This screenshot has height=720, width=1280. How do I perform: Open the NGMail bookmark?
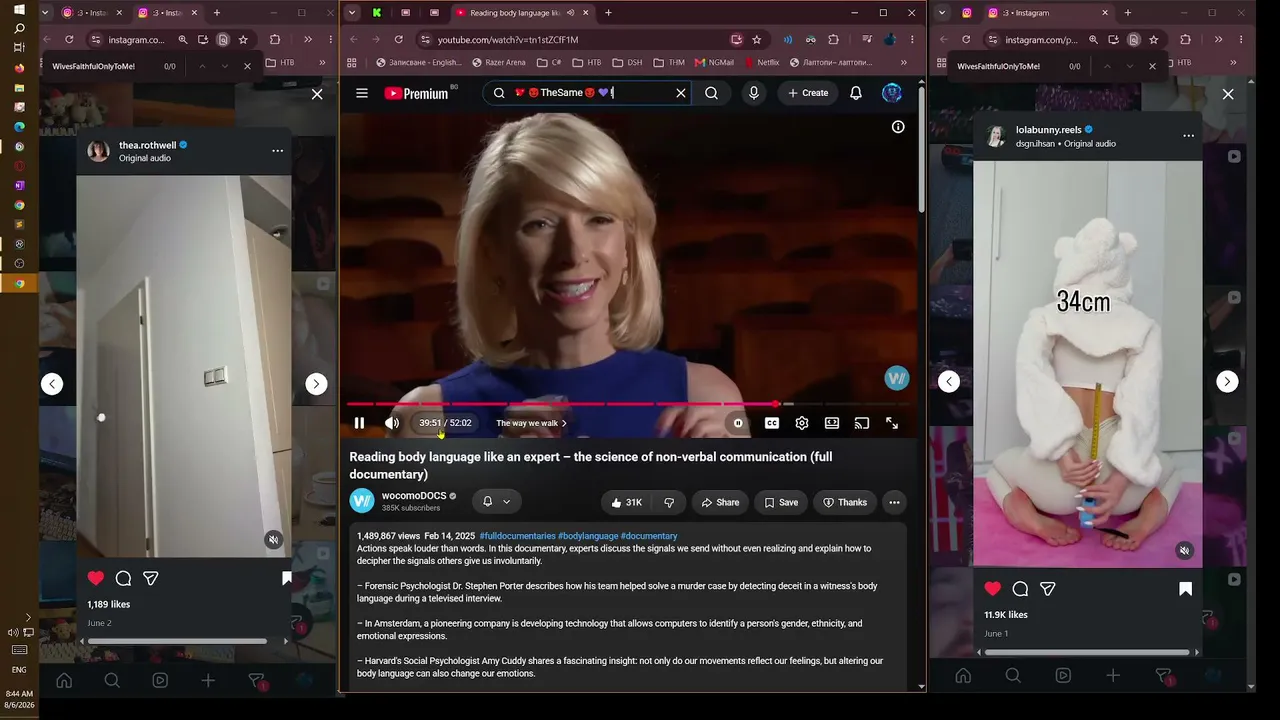[x=713, y=62]
